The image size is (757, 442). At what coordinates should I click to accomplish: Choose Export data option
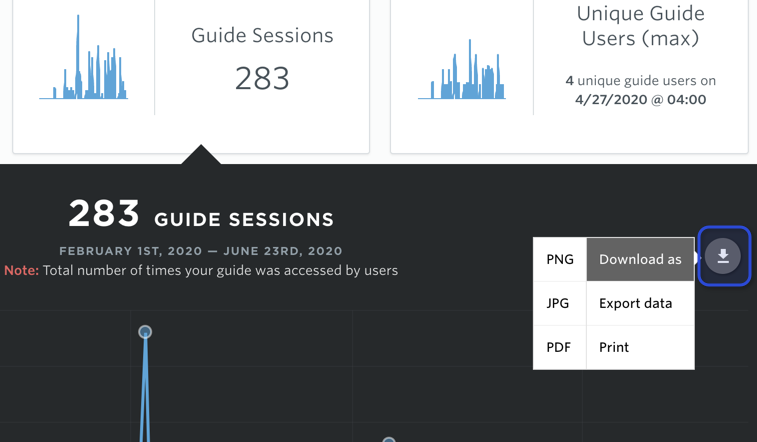point(640,303)
